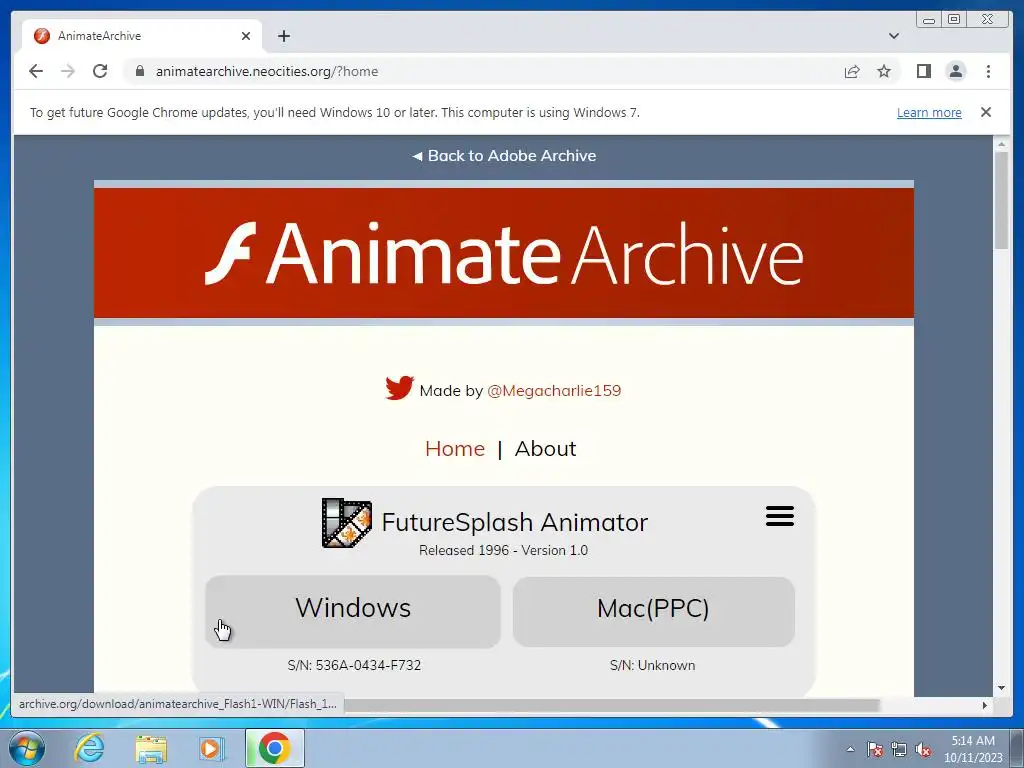
Task: Click the scroll down arrow
Action: coord(1001,688)
